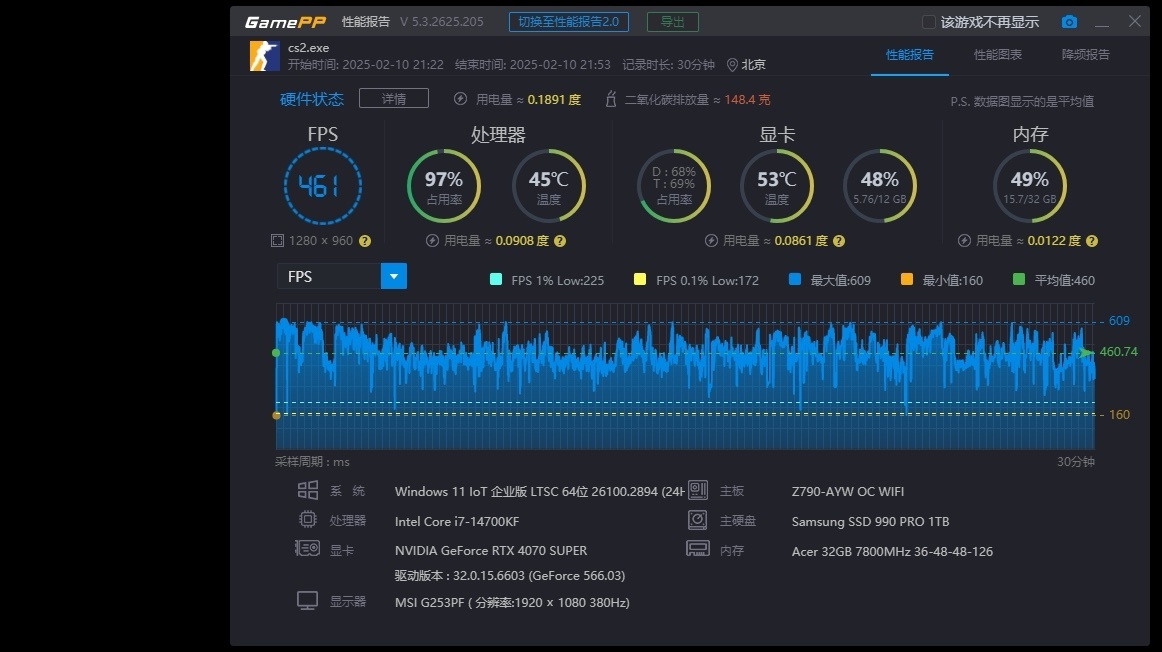Image resolution: width=1162 pixels, height=652 pixels.
Task: Click the GPU 53℃ temperature gauge
Action: (x=777, y=186)
